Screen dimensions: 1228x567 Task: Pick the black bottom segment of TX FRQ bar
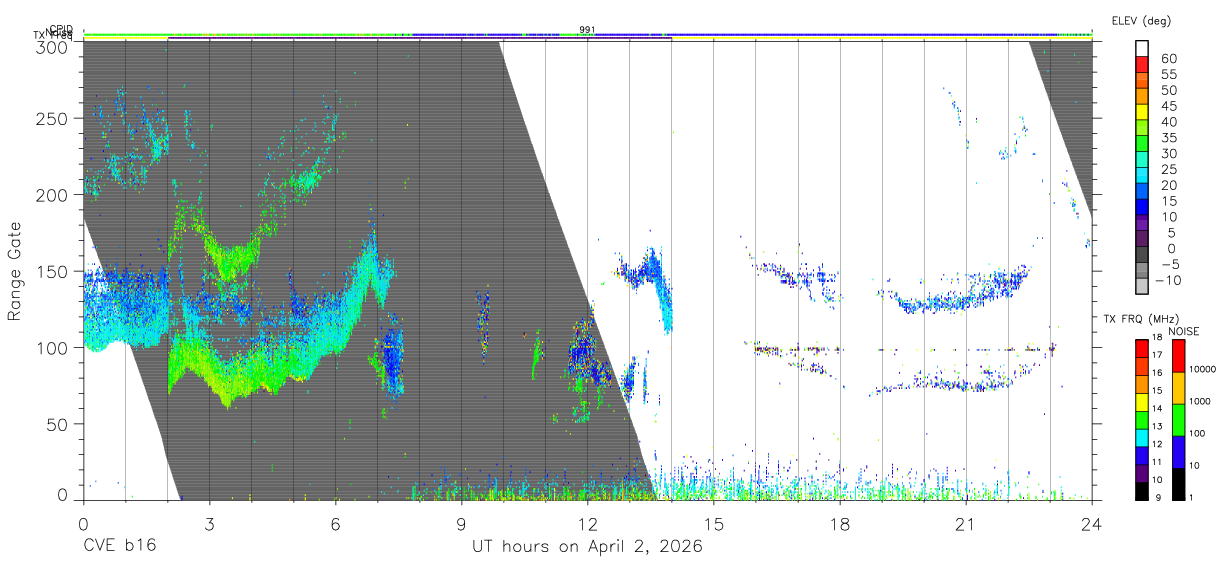1141,491
